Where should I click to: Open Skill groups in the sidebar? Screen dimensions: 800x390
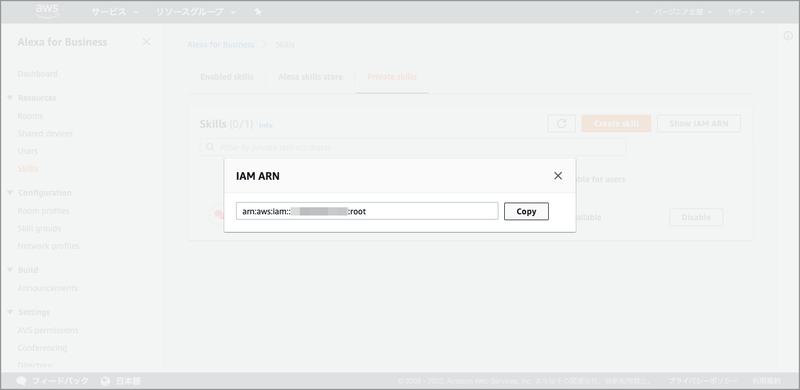point(39,228)
